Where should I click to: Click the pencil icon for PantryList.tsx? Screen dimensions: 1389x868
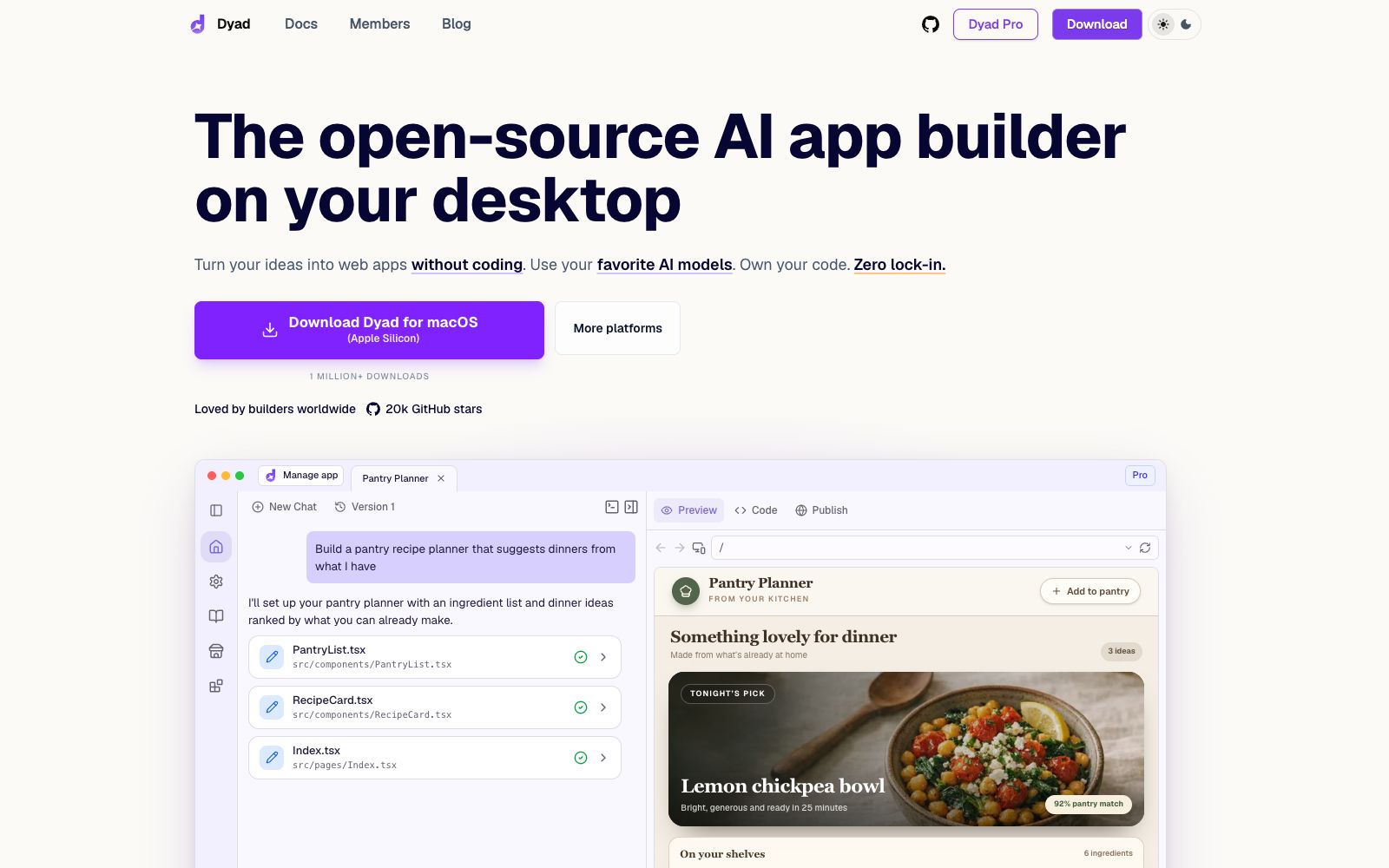pyautogui.click(x=272, y=657)
